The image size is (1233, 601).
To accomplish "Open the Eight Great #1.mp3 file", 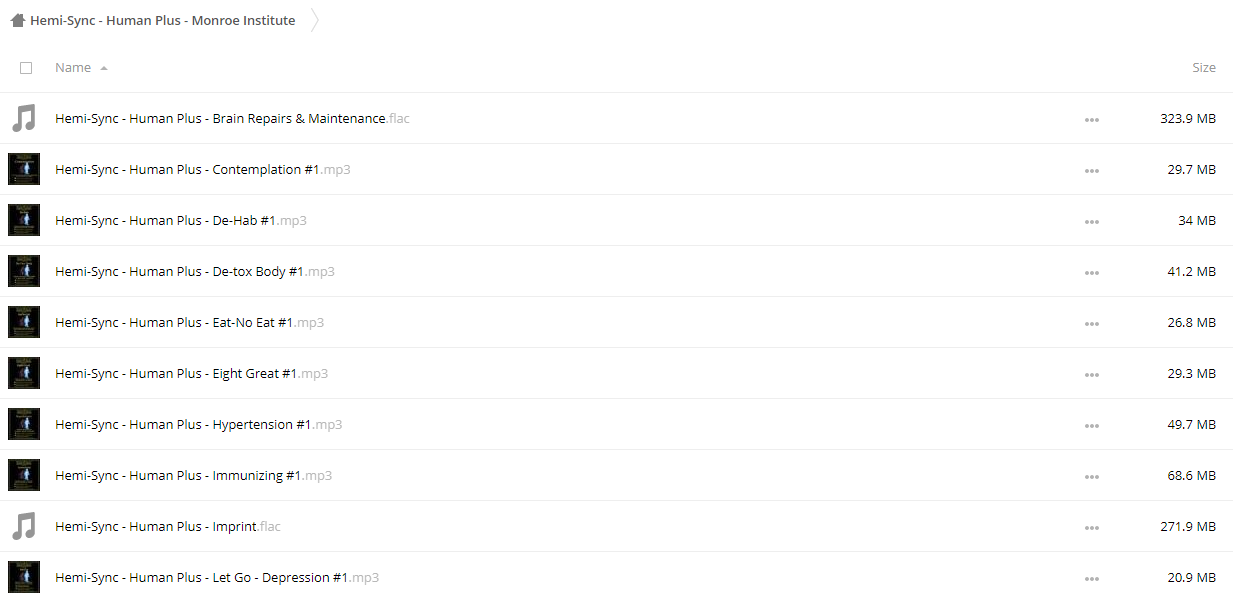I will (x=191, y=373).
